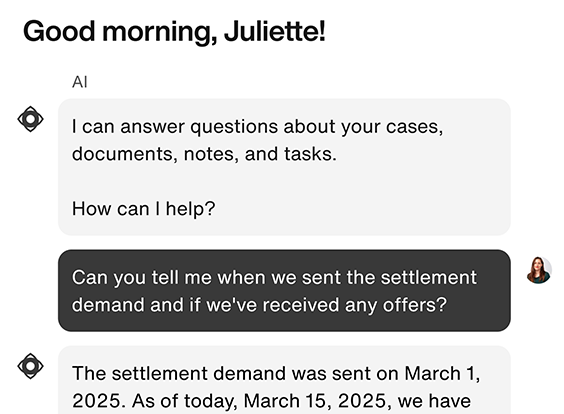Click the word 'morning' in the heading

coord(160,33)
